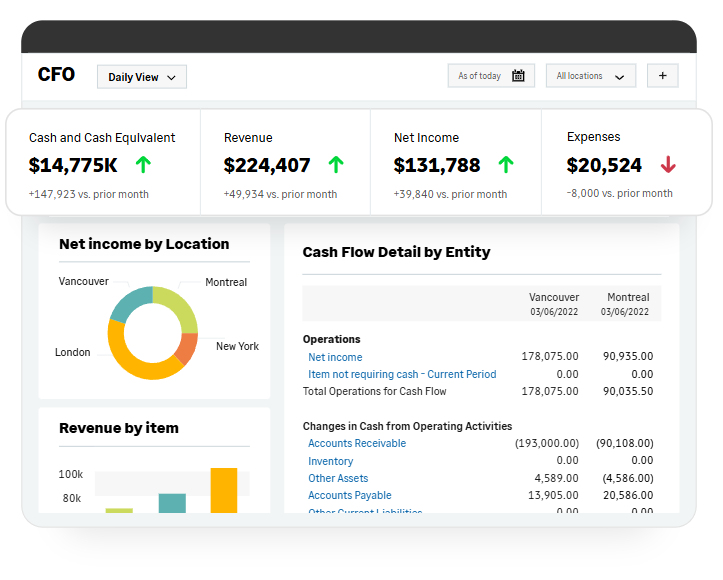Click the 100k axis label
Screen dimensions: 723x580
(71, 474)
